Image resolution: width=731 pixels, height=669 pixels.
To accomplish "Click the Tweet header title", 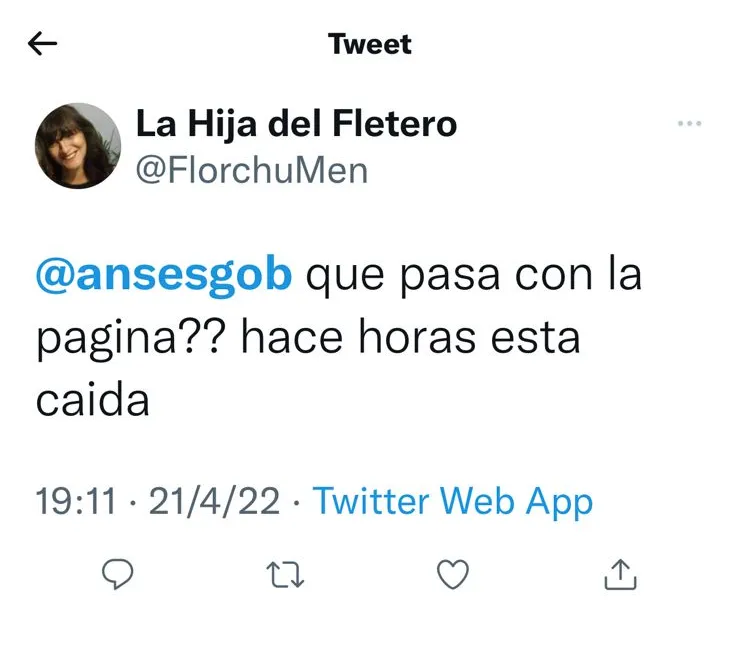I will click(x=370, y=44).
